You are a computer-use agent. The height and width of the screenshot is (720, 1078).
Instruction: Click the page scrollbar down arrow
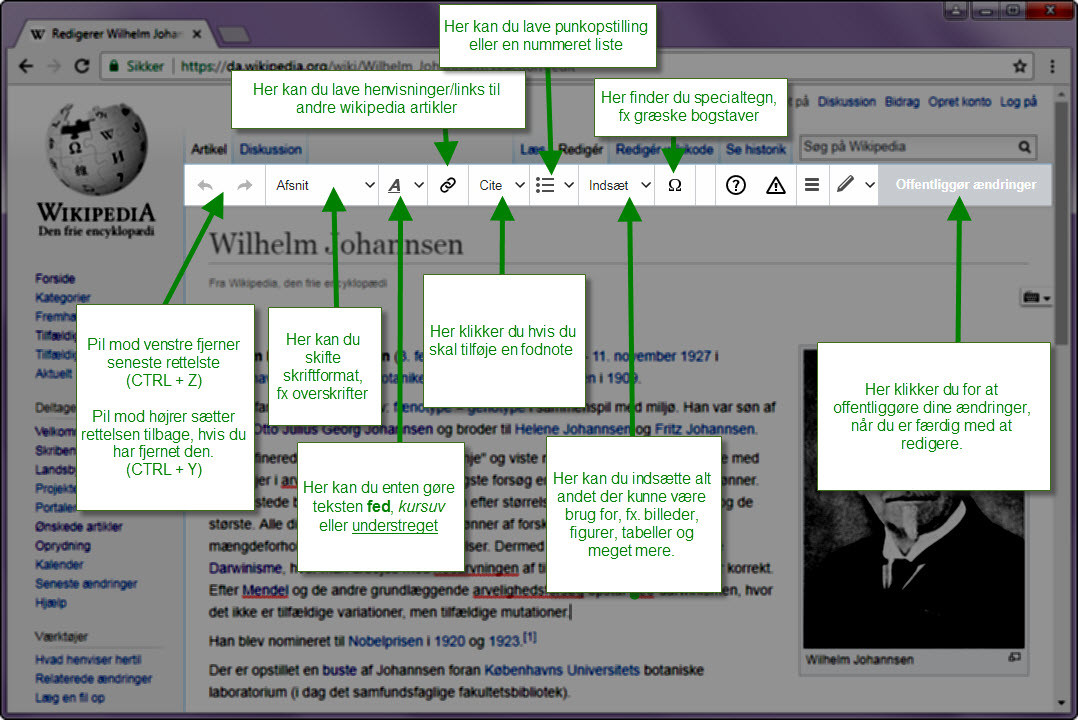[x=1062, y=703]
